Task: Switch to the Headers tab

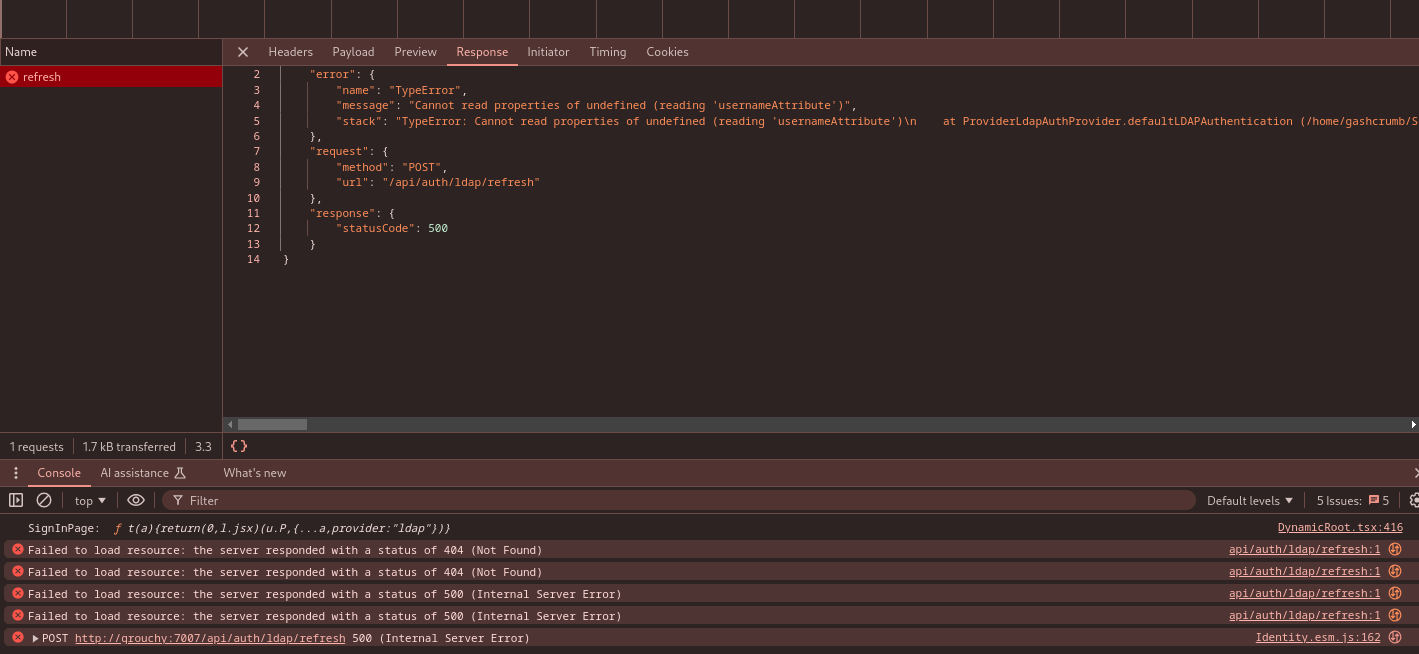Action: click(290, 52)
